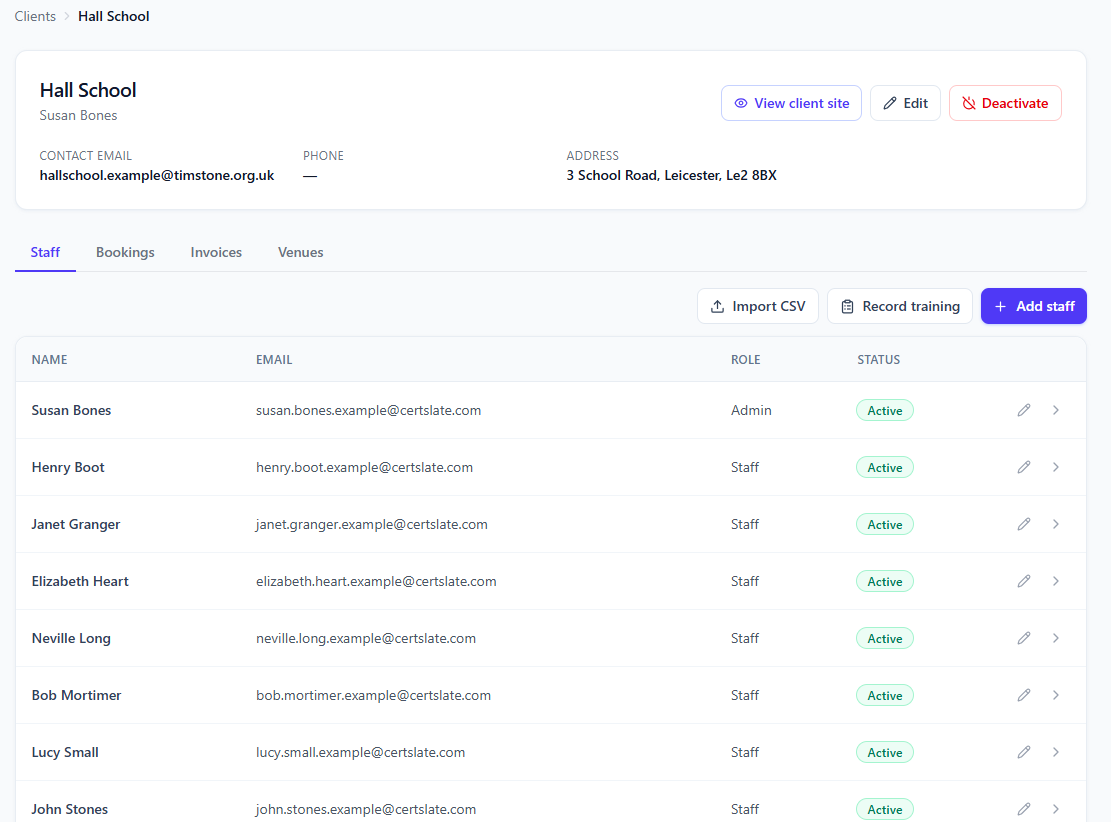
Task: Select the name Bob Mortimer
Action: tap(77, 695)
